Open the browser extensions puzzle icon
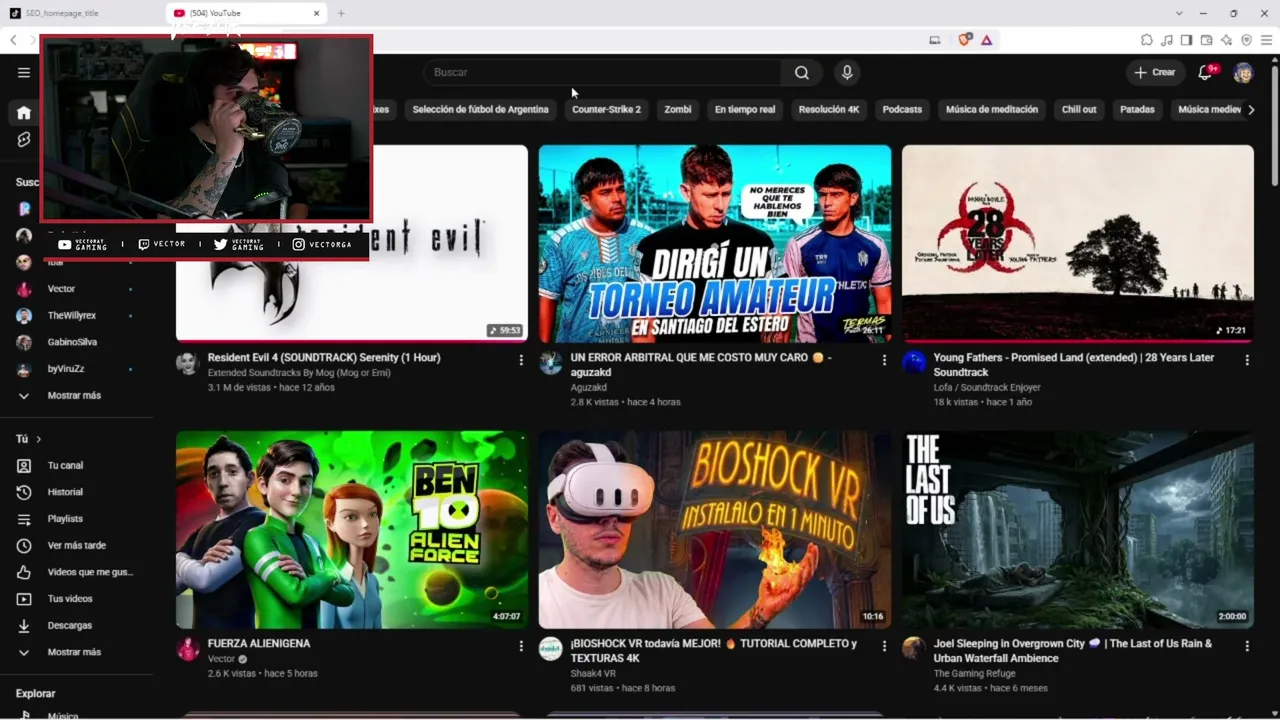The width and height of the screenshot is (1280, 720). (x=1147, y=40)
